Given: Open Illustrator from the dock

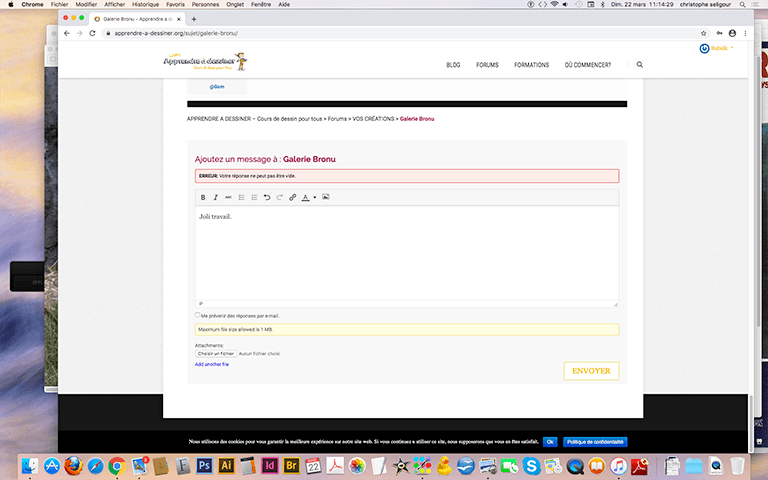Looking at the screenshot, I should pyautogui.click(x=226, y=465).
